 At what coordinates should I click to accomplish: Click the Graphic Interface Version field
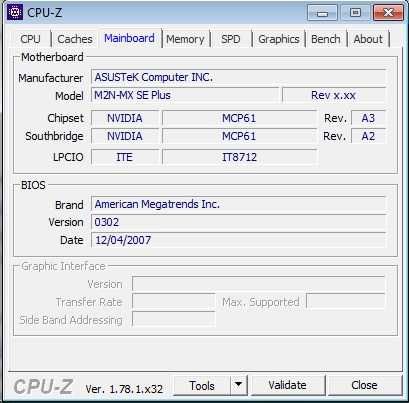[x=259, y=284]
